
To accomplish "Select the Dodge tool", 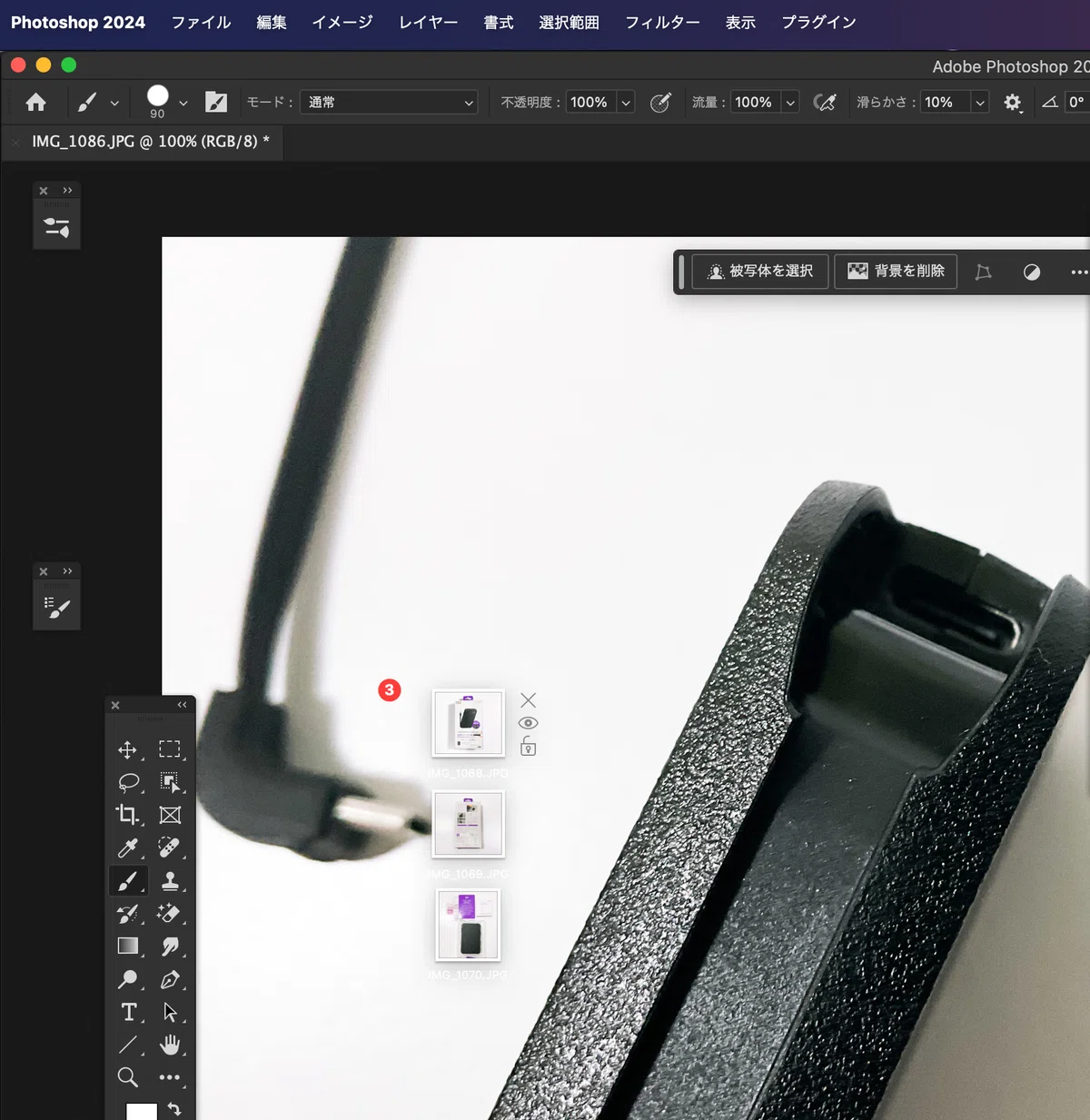I will click(x=127, y=979).
